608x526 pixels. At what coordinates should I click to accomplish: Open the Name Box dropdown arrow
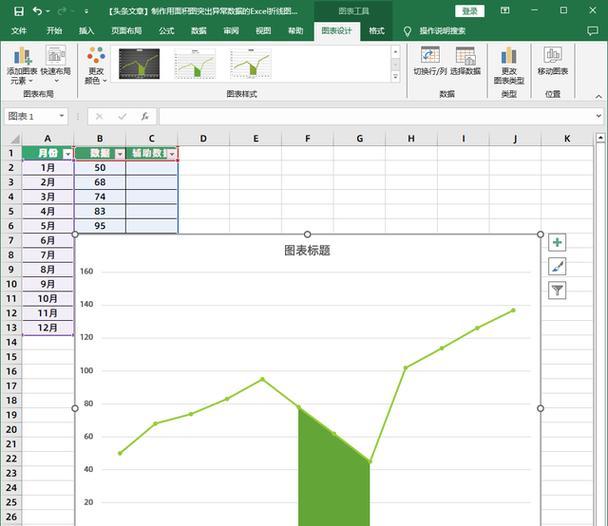point(61,116)
